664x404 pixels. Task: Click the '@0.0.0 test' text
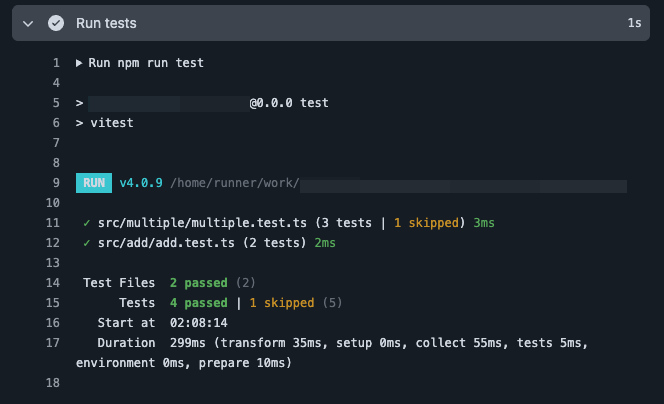click(x=289, y=103)
